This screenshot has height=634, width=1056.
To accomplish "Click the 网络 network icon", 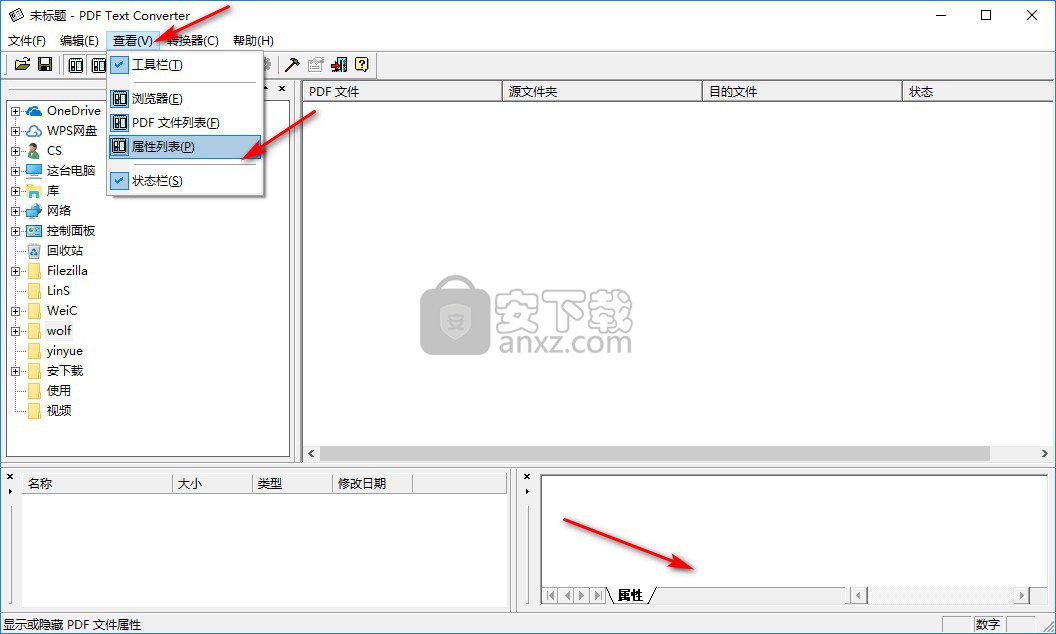I will pos(34,211).
